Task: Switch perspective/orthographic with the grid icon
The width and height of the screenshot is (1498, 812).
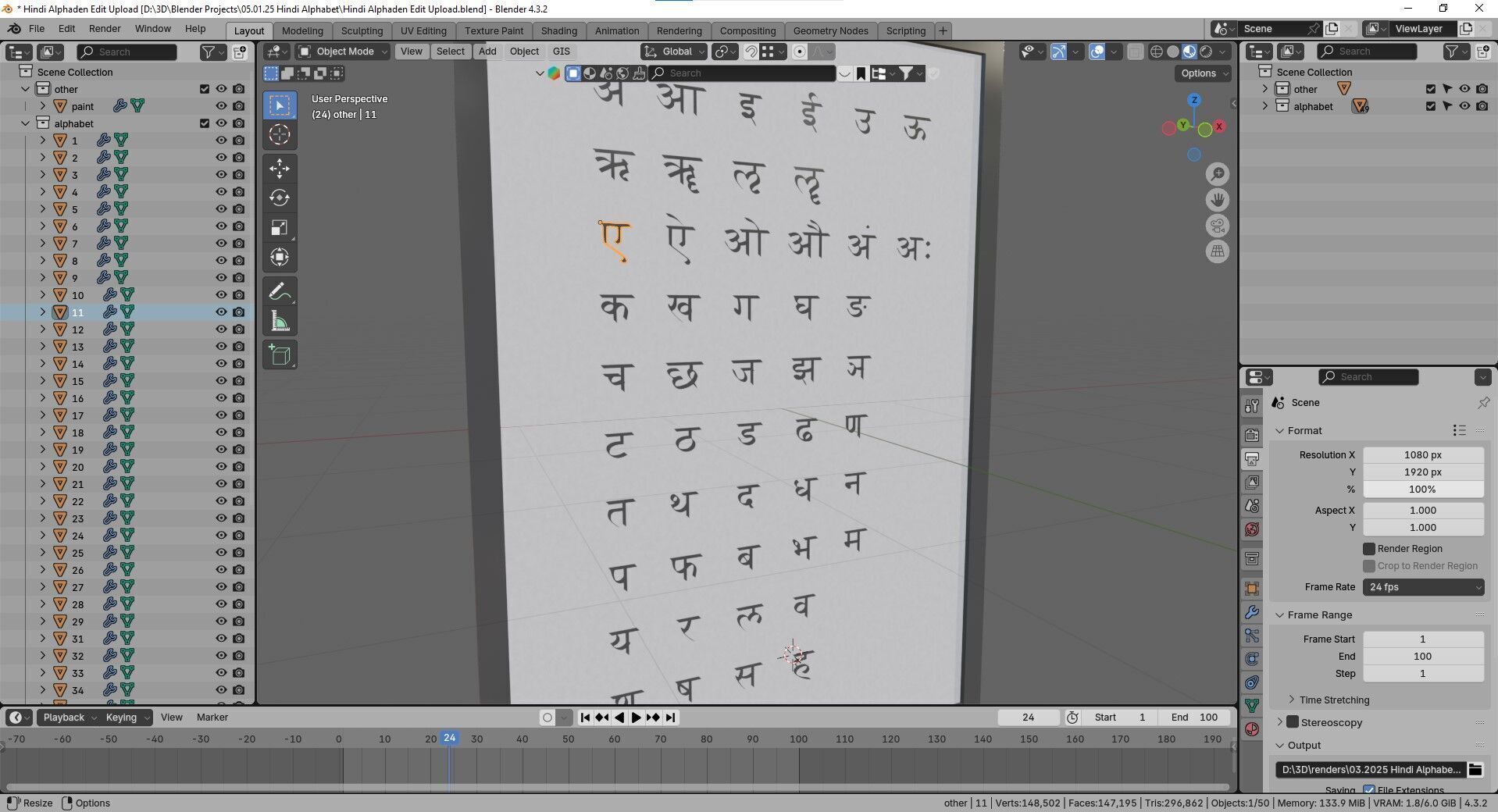Action: click(1217, 251)
